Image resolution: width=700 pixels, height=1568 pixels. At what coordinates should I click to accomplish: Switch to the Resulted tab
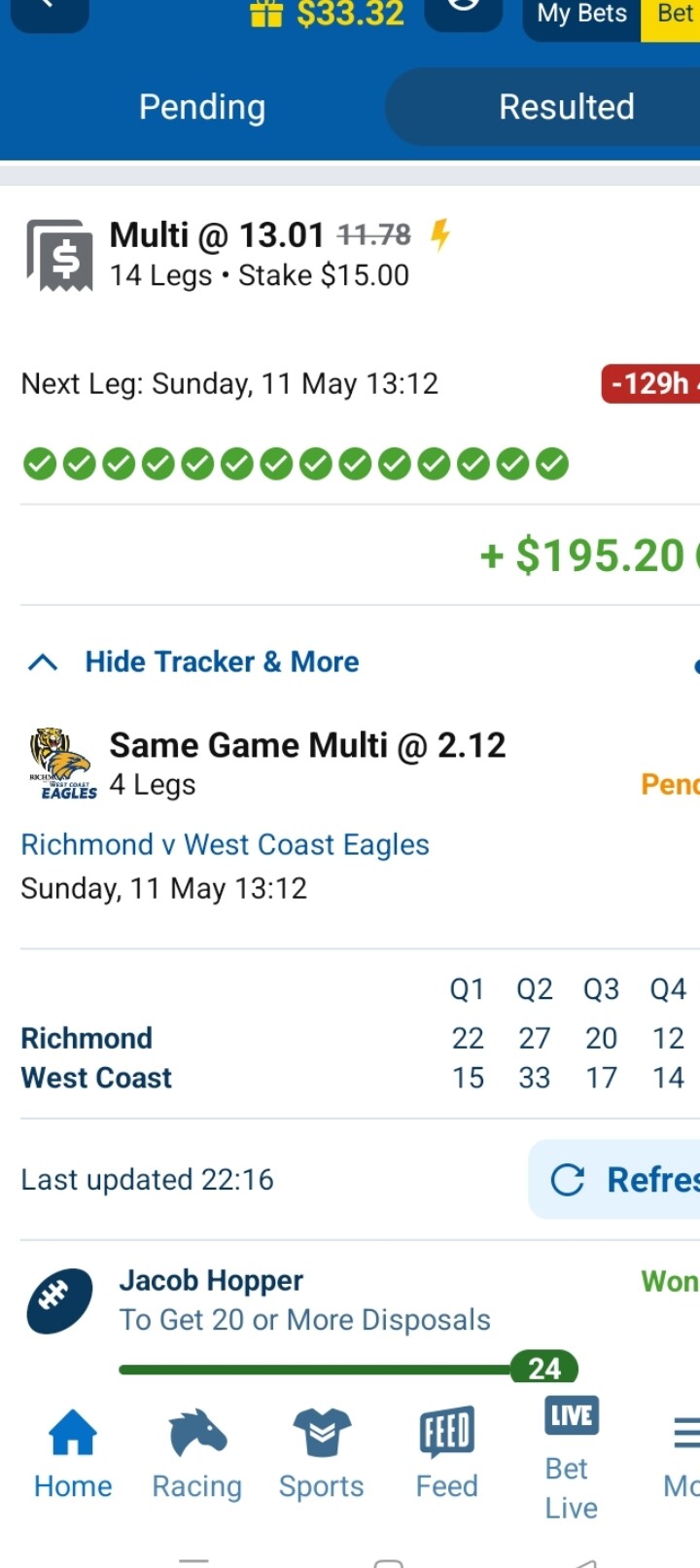[567, 107]
